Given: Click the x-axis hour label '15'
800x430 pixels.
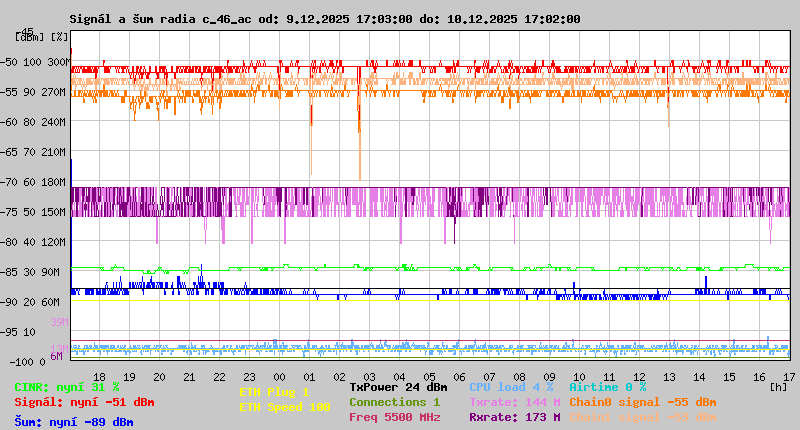Looking at the screenshot, I should click(729, 377).
